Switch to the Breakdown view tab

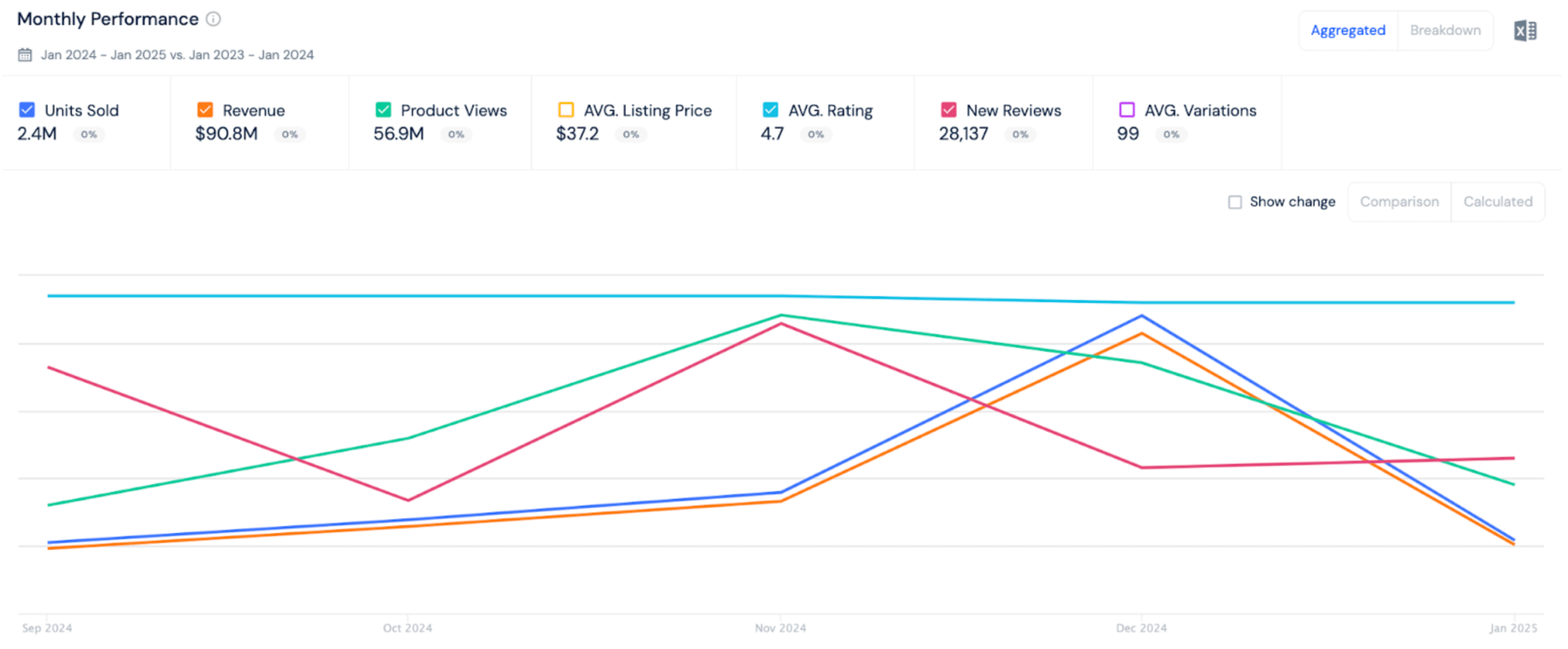click(1445, 30)
